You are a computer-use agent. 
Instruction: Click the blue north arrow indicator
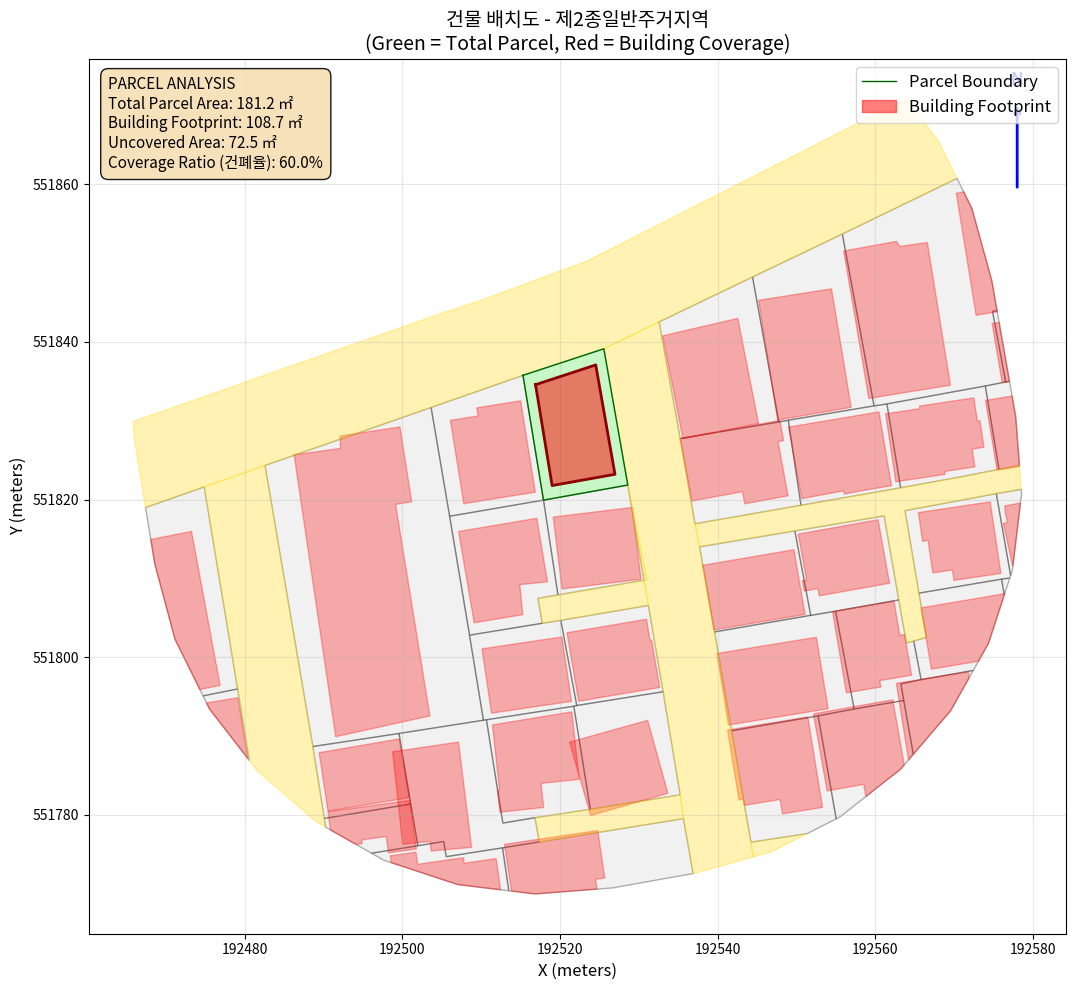[1017, 140]
